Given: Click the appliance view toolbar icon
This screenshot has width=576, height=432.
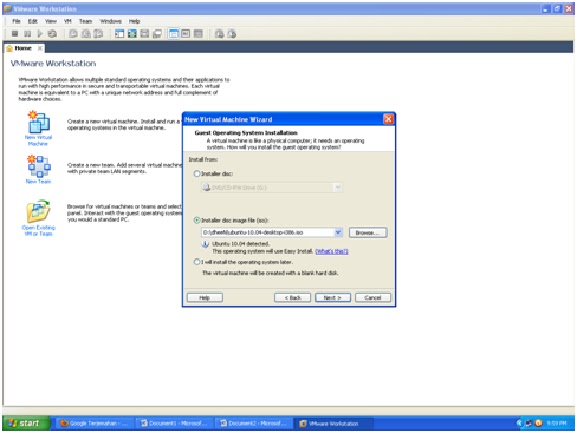Looking at the screenshot, I should click(198, 34).
